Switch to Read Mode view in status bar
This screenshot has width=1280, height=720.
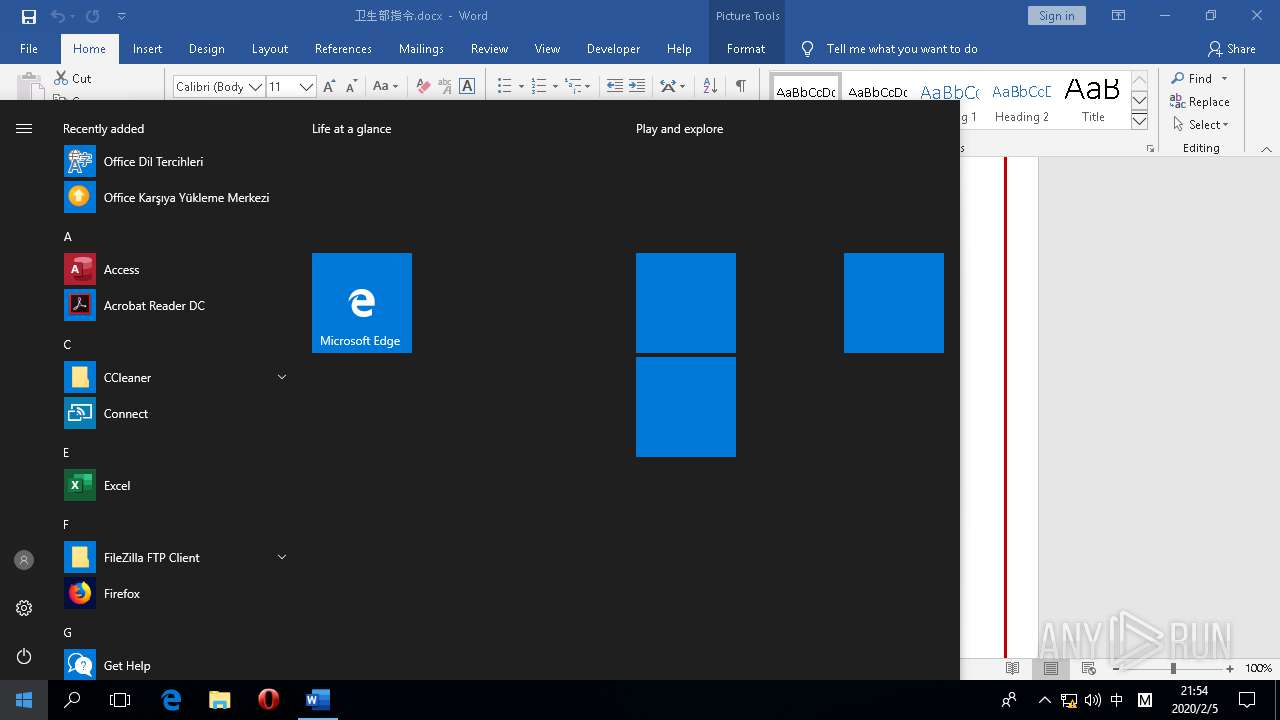(1013, 668)
